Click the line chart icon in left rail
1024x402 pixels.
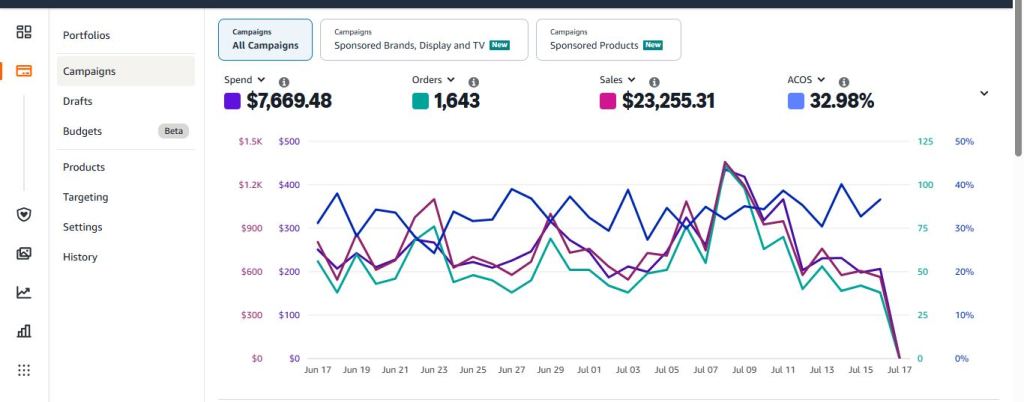(x=24, y=292)
